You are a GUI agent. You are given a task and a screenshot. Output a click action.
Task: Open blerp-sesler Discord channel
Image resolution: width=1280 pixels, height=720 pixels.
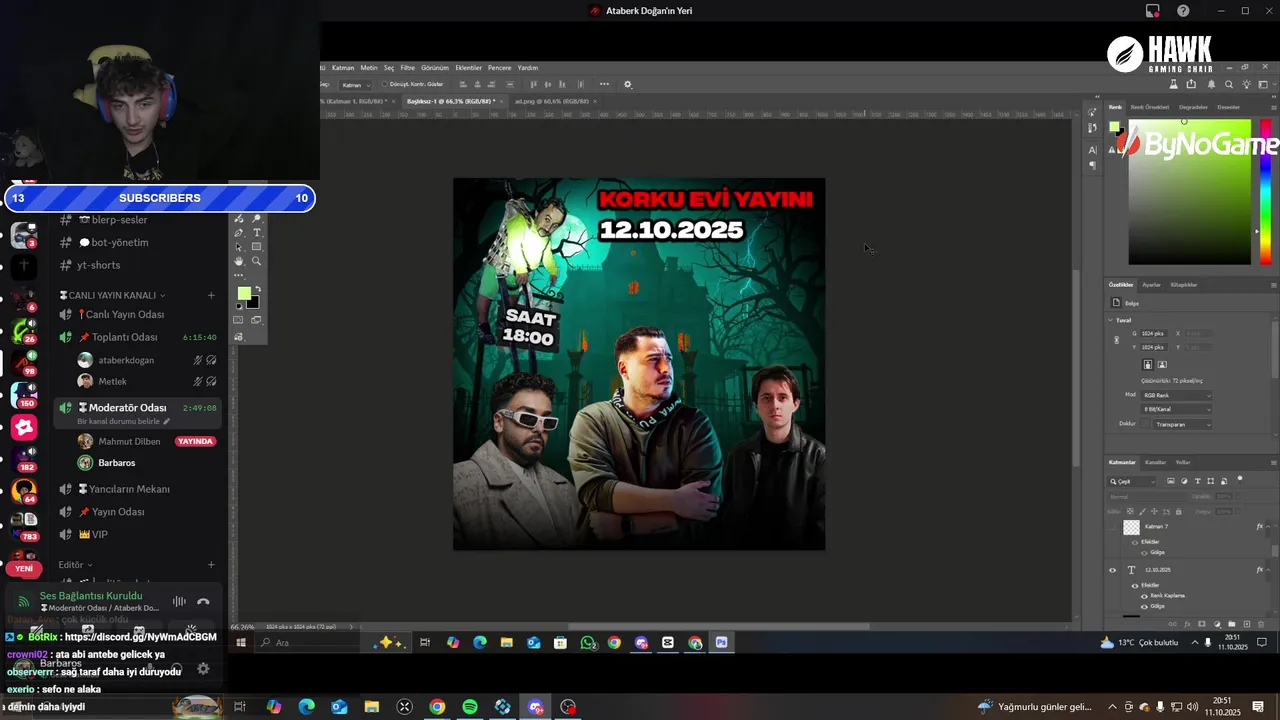tap(120, 220)
